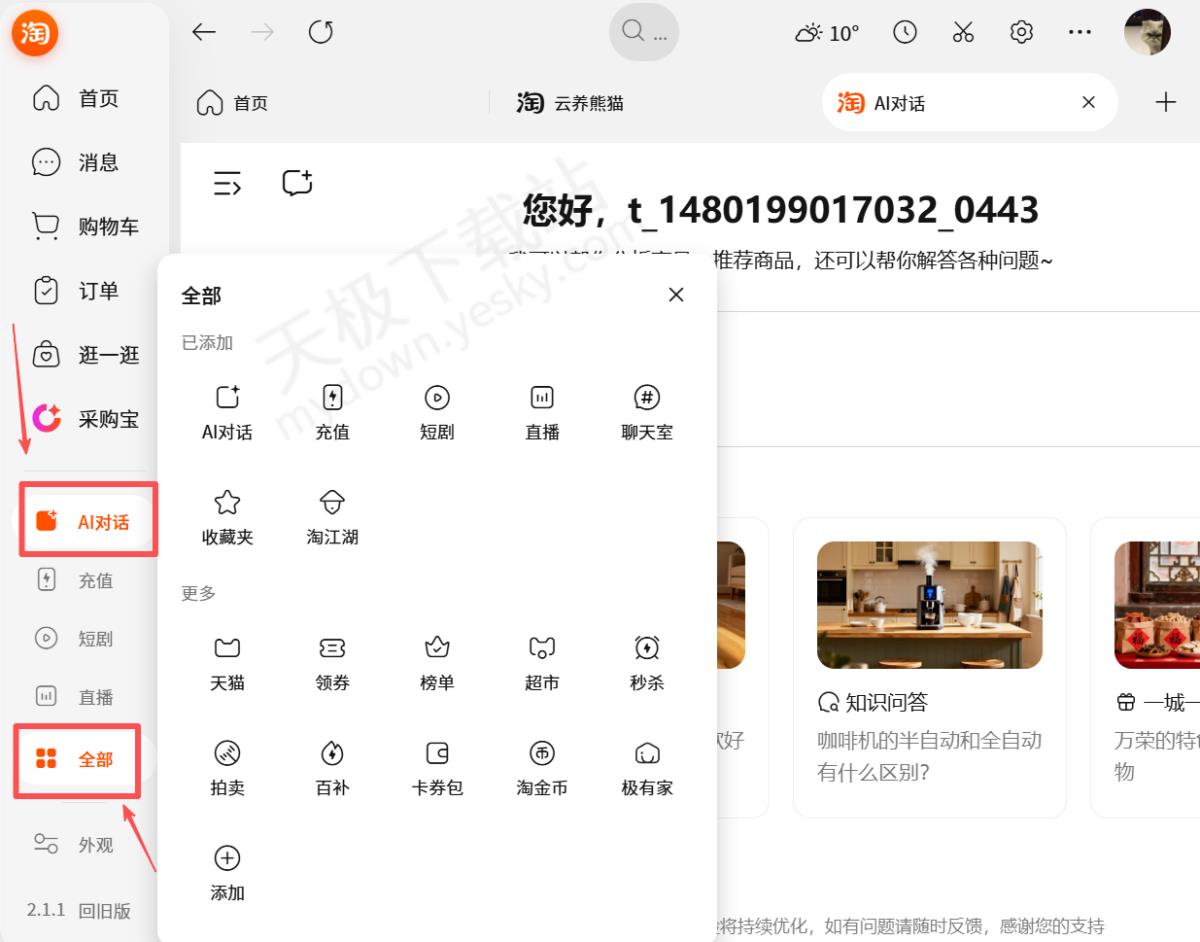Viewport: 1200px width, 942px height.
Task: Open the three-dots more options menu
Action: [x=1080, y=33]
